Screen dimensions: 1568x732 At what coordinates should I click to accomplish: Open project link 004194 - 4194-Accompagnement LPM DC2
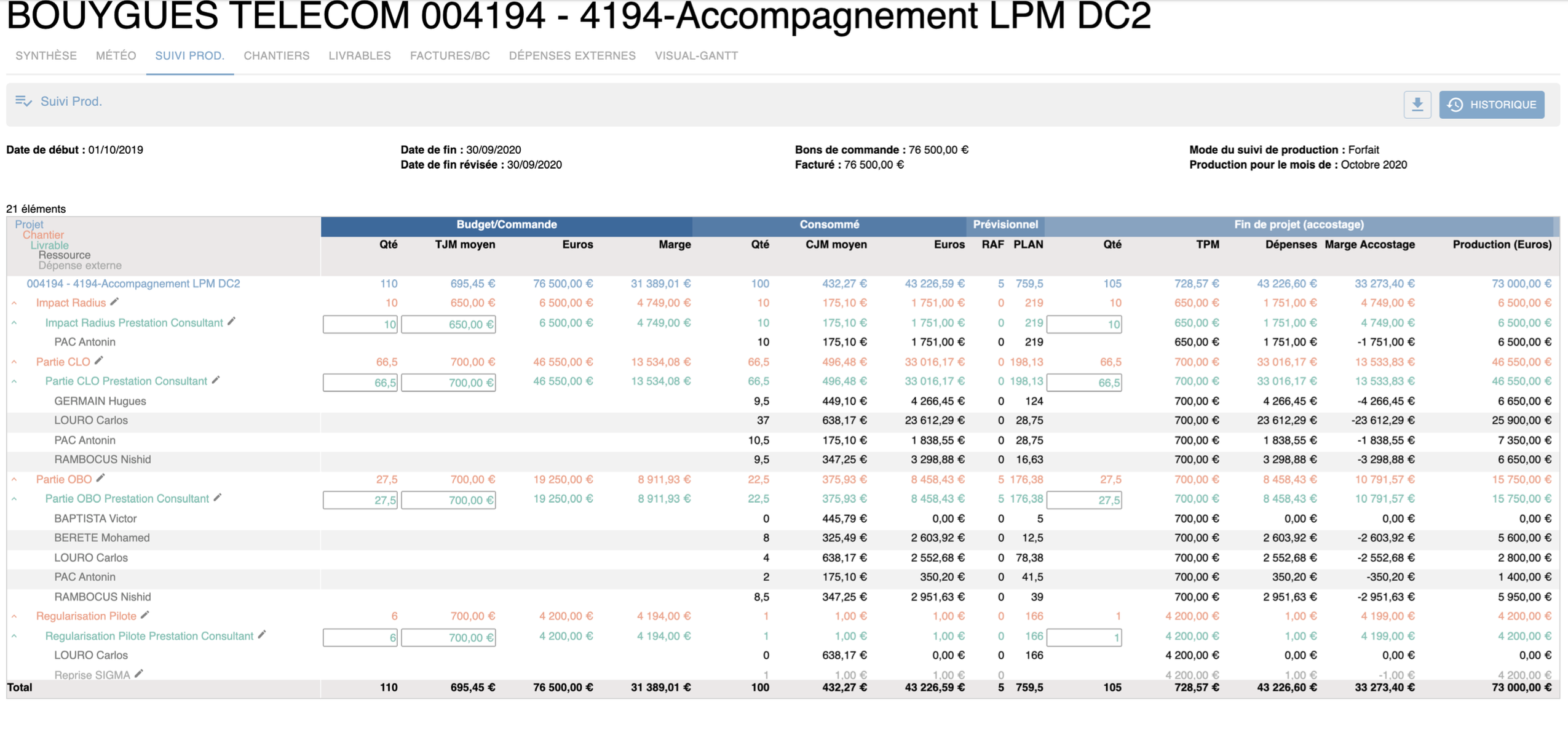click(133, 284)
